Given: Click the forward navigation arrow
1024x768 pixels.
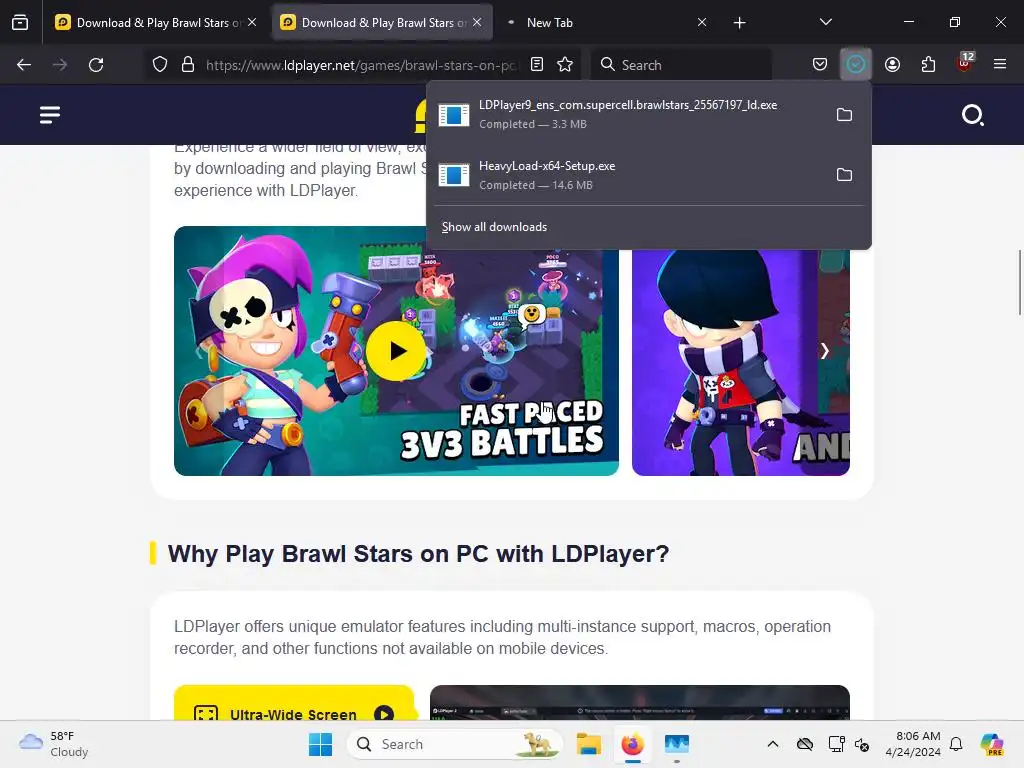Looking at the screenshot, I should click(x=60, y=65).
